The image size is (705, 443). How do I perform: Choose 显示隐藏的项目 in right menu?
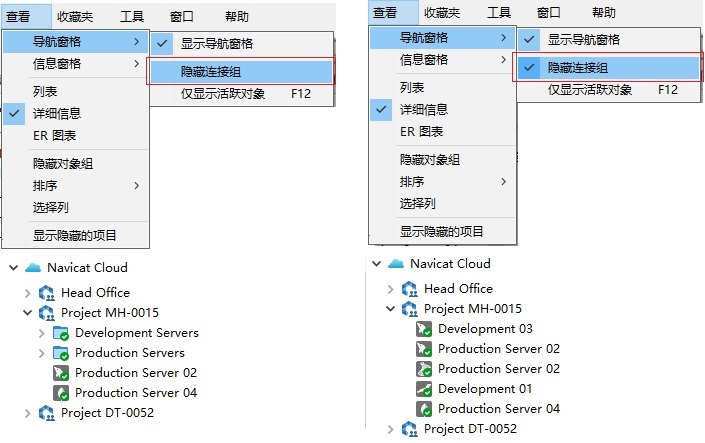click(x=442, y=231)
